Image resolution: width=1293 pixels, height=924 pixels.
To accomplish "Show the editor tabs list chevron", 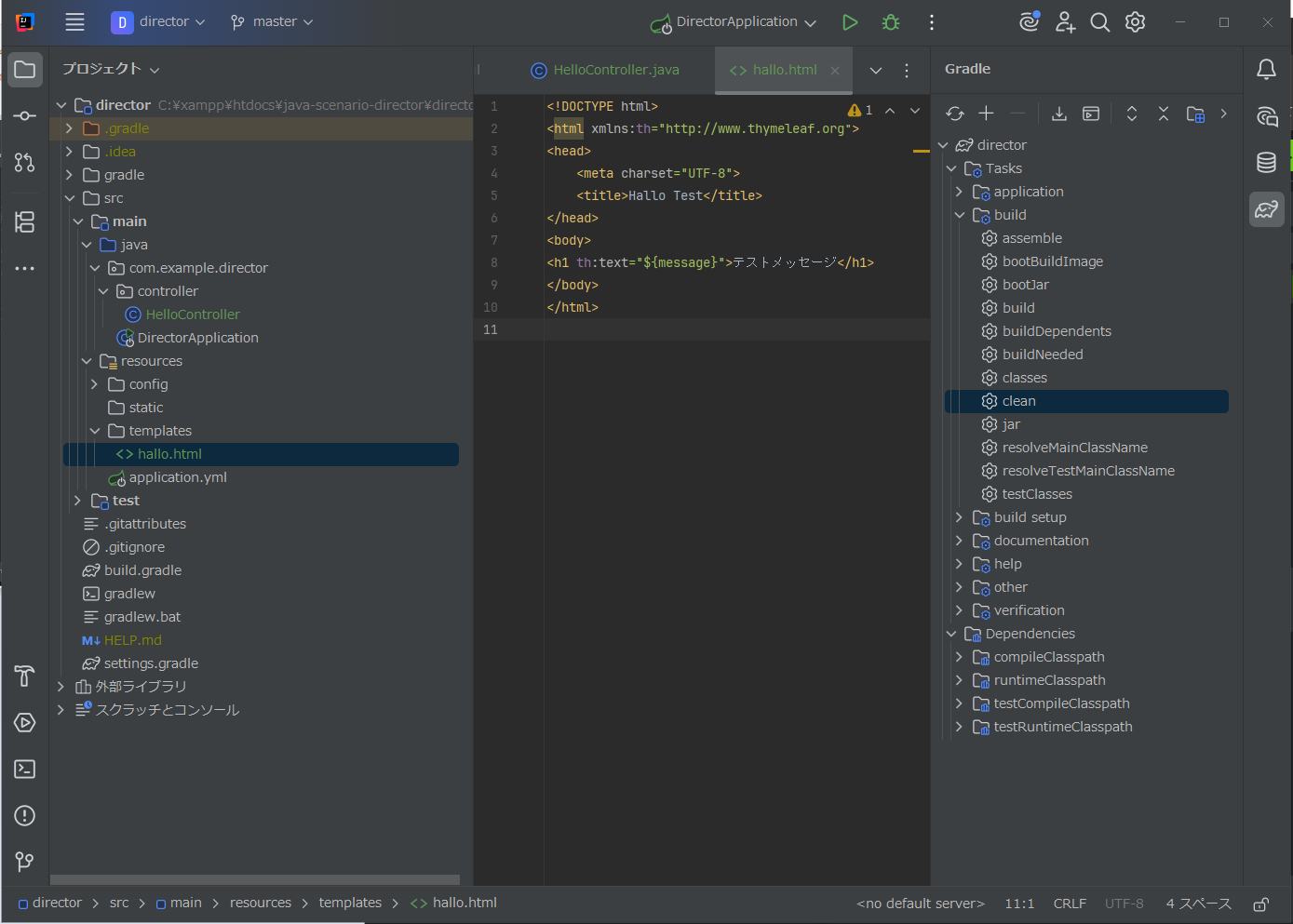I will pyautogui.click(x=876, y=71).
